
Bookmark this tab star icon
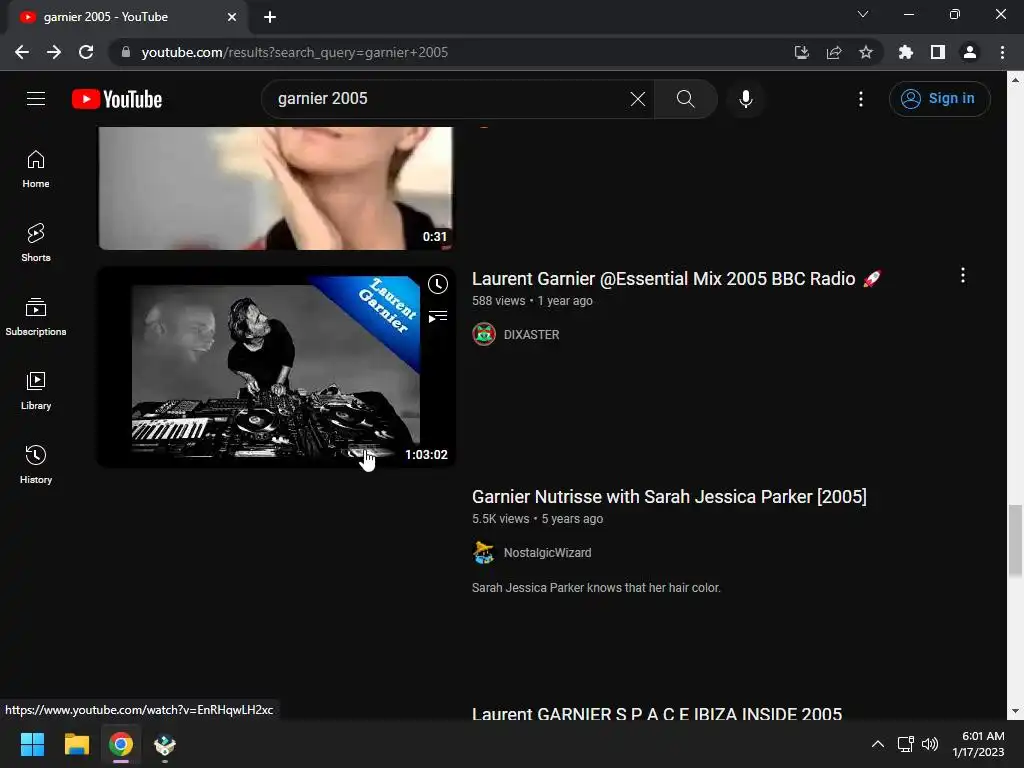865,52
